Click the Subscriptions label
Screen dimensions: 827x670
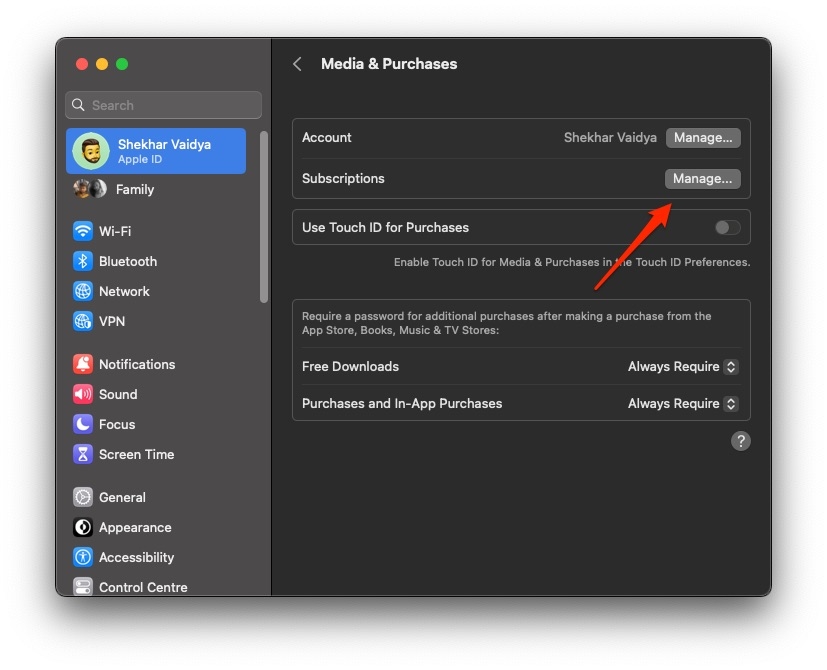(343, 178)
